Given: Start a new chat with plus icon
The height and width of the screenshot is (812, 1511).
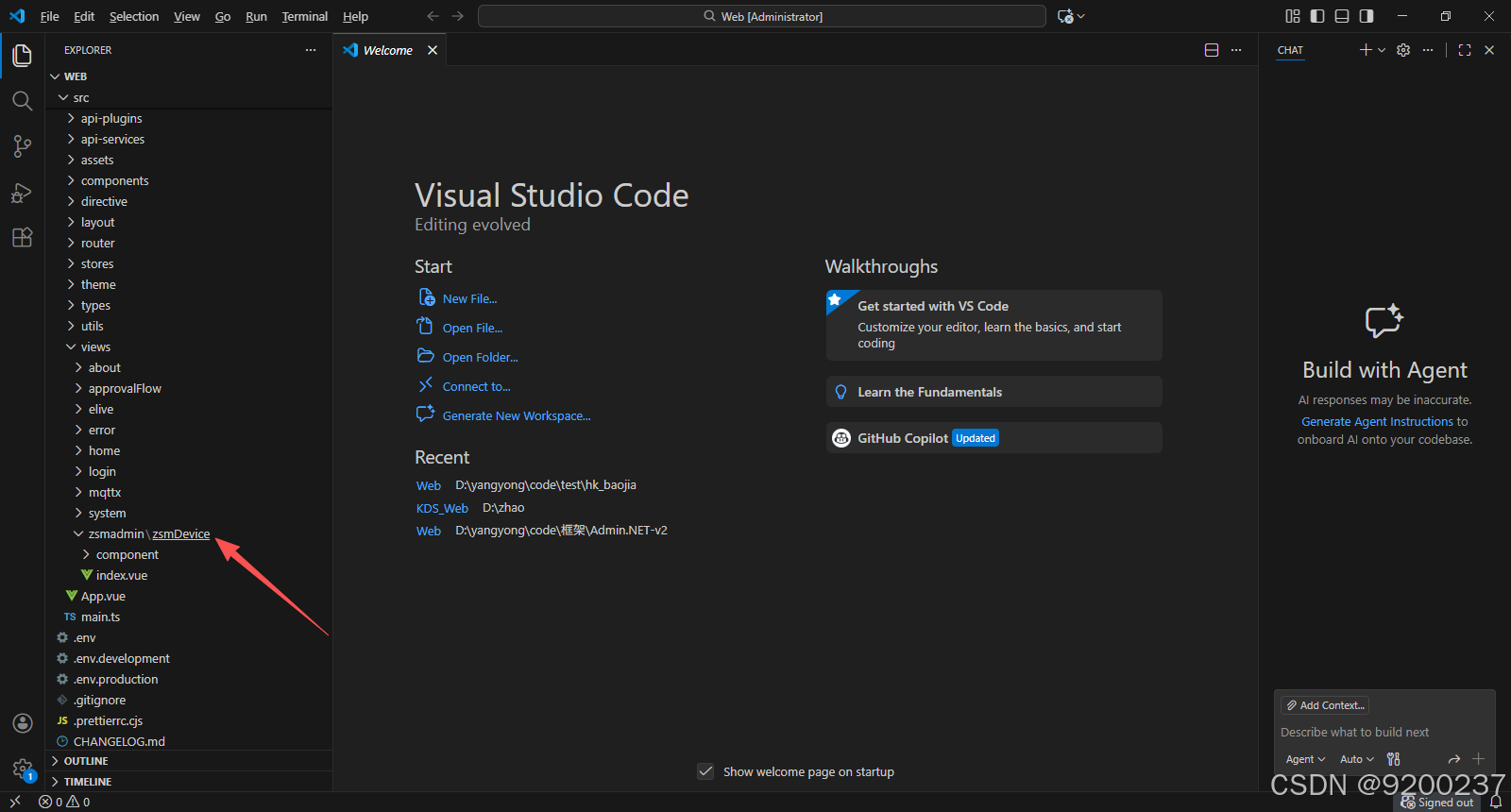Looking at the screenshot, I should pos(1366,50).
